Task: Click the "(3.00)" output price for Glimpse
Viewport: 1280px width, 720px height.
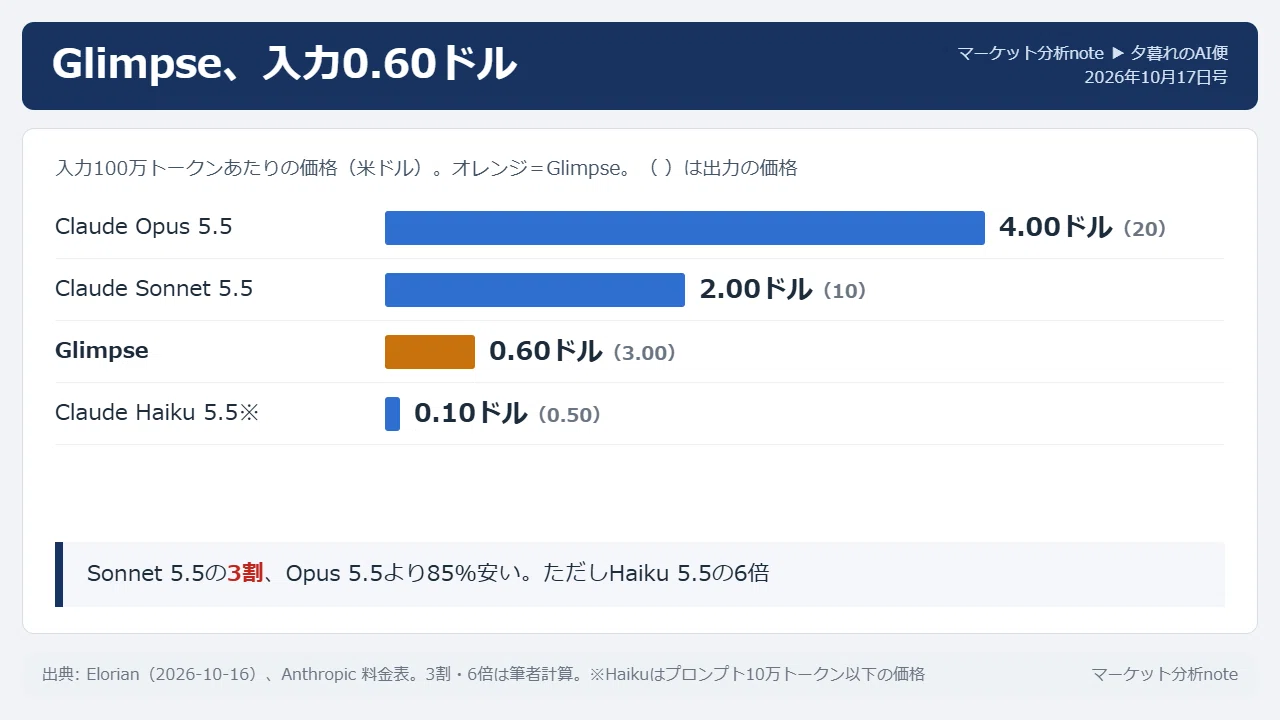Action: pos(644,353)
